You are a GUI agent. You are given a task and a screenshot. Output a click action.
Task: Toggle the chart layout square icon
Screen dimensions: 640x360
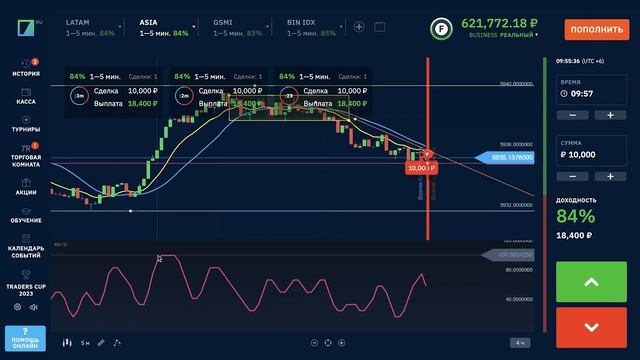coord(380,27)
